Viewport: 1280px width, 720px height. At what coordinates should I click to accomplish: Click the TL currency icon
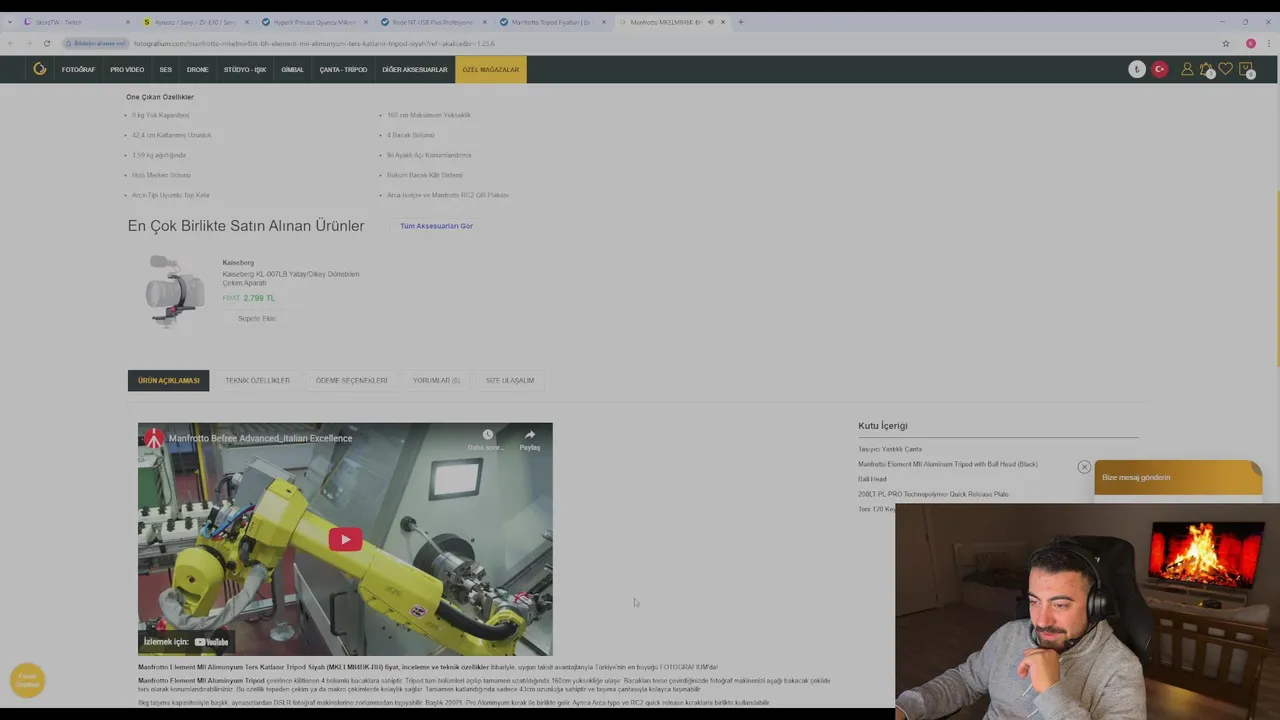pos(1137,69)
